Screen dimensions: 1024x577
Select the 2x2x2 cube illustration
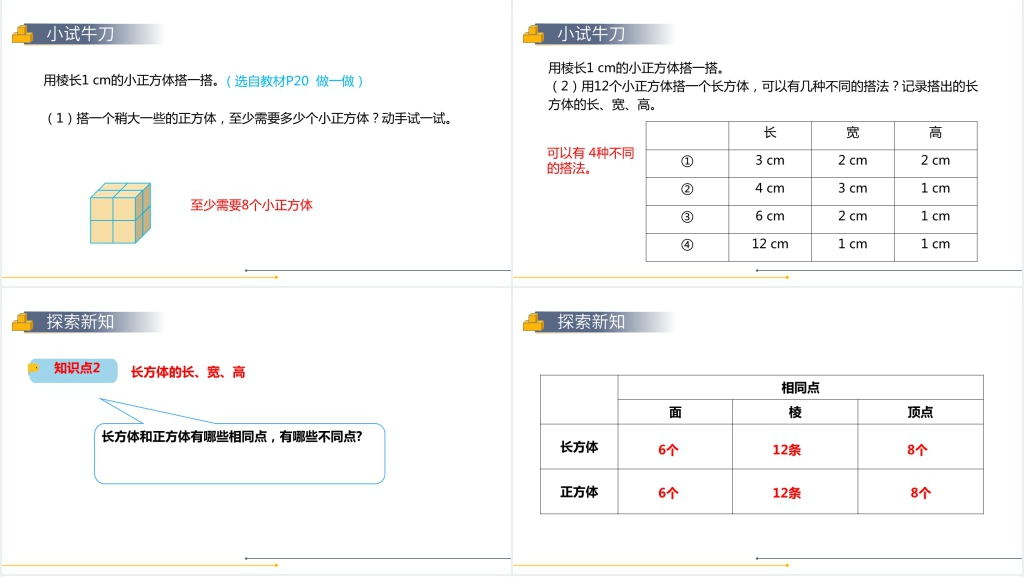pos(119,213)
